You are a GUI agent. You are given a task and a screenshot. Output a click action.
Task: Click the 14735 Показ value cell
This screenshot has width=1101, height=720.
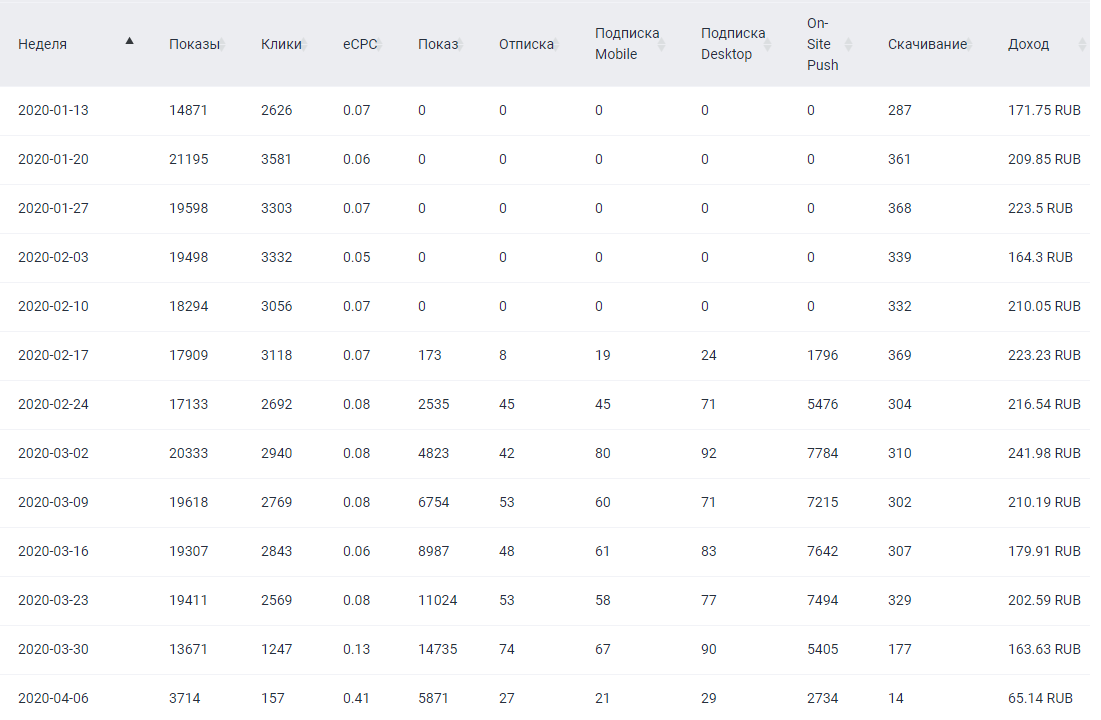pos(437,649)
